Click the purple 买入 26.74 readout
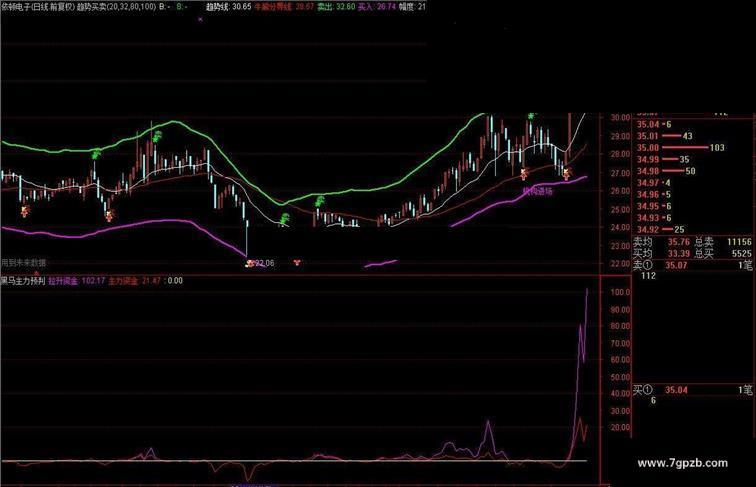 [377, 7]
